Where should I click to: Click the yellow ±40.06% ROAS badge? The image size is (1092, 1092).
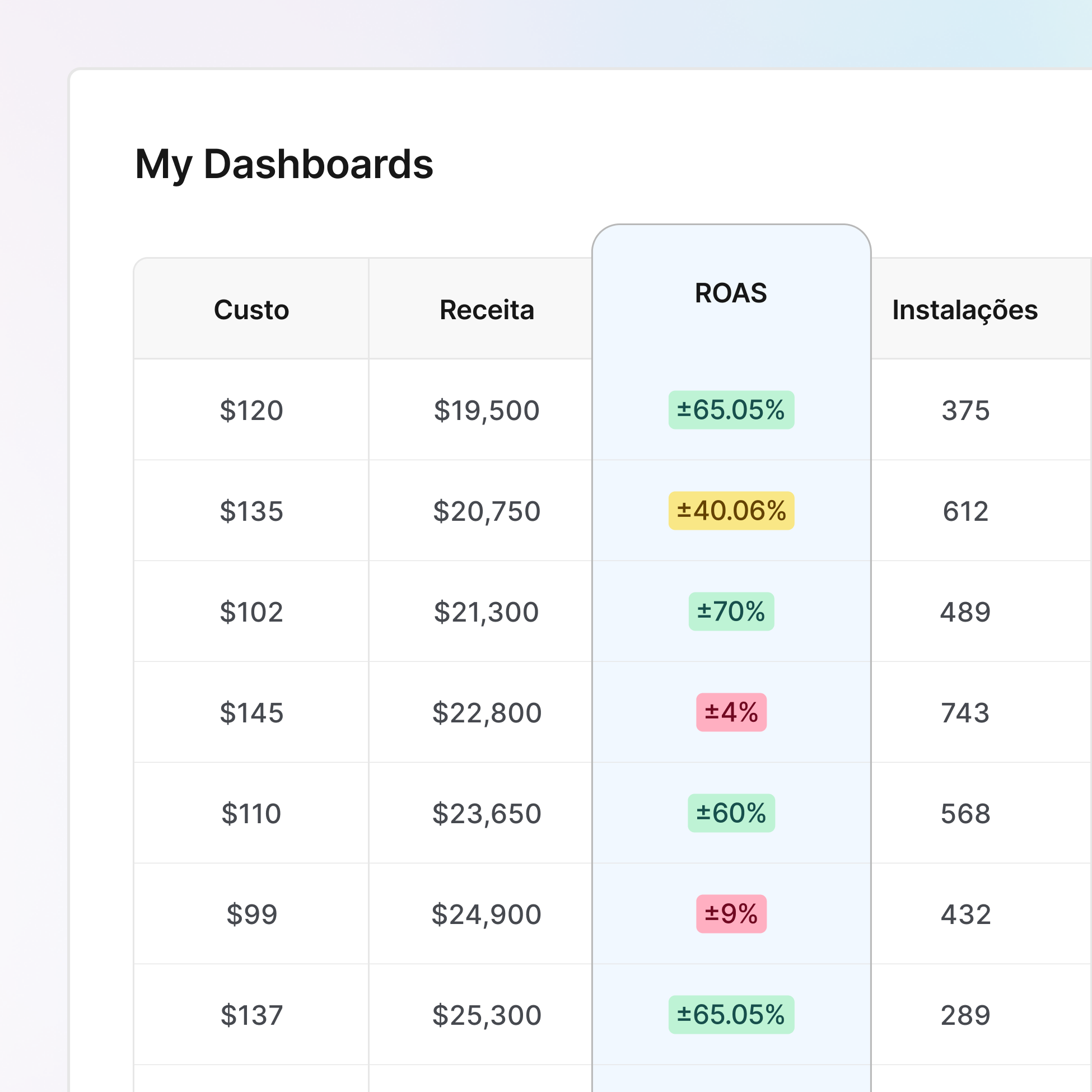[x=731, y=510]
